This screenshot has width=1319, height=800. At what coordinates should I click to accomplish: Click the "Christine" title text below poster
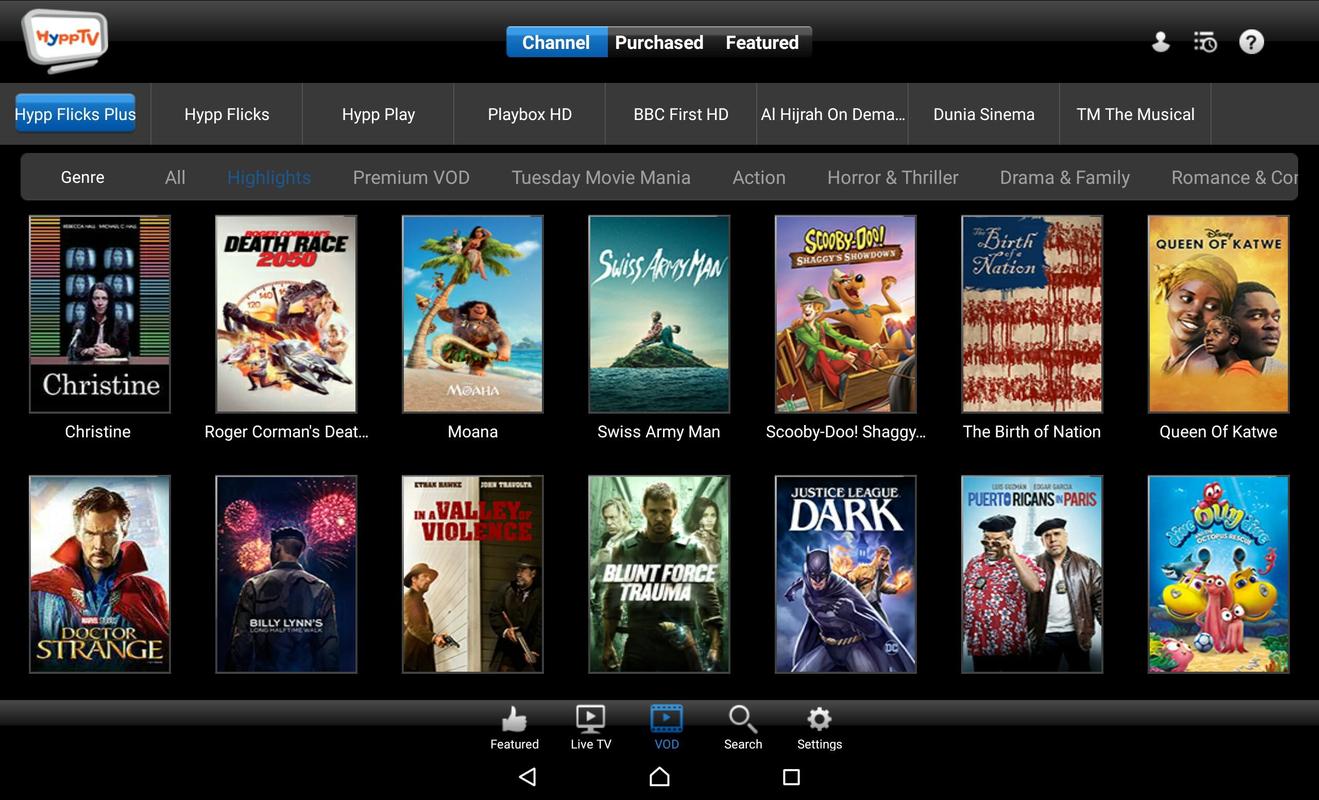[x=98, y=432]
